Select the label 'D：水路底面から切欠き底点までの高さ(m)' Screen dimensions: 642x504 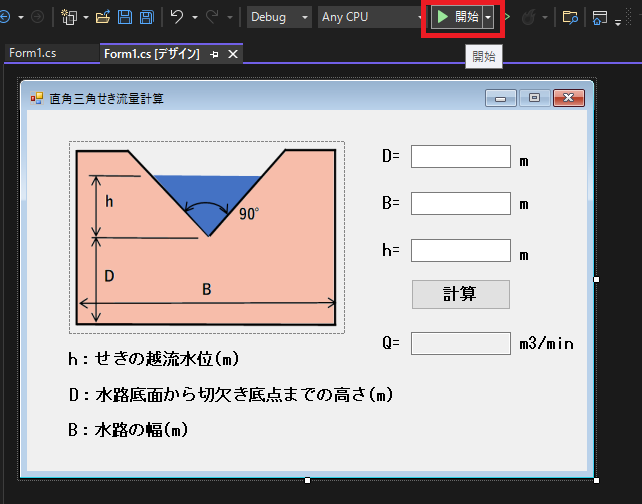pos(231,395)
